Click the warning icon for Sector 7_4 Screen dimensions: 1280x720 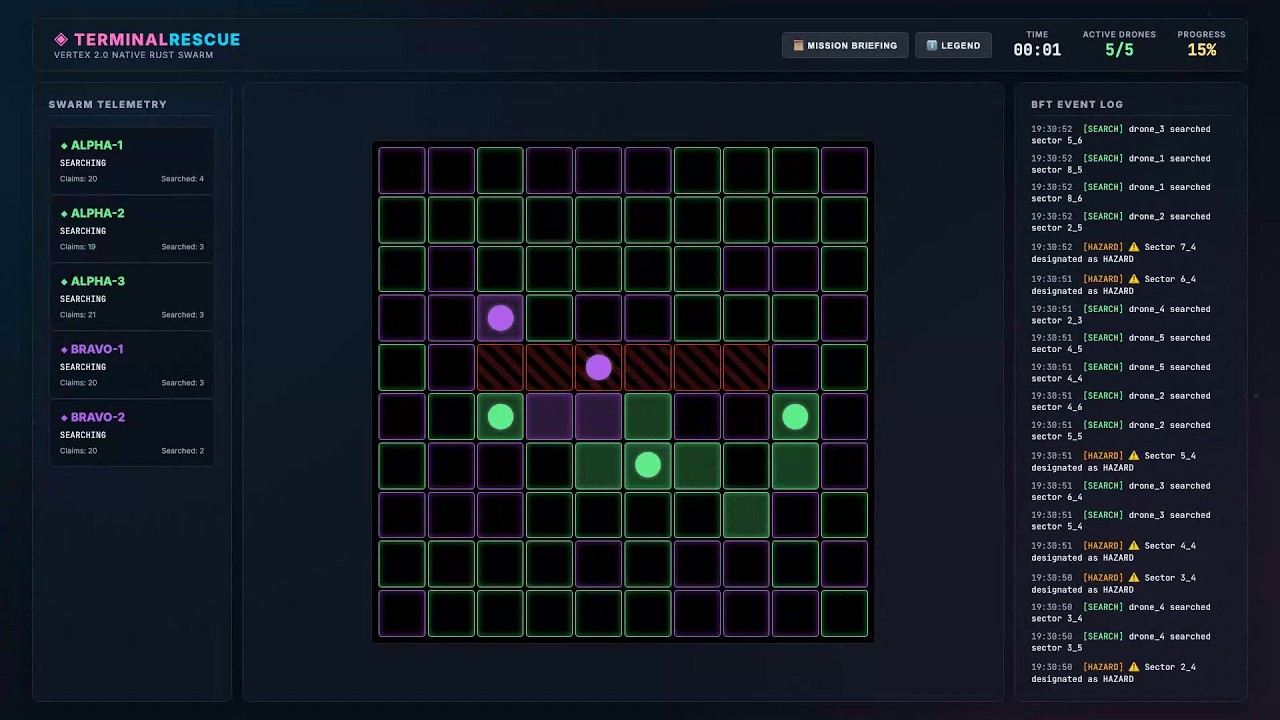point(1134,247)
